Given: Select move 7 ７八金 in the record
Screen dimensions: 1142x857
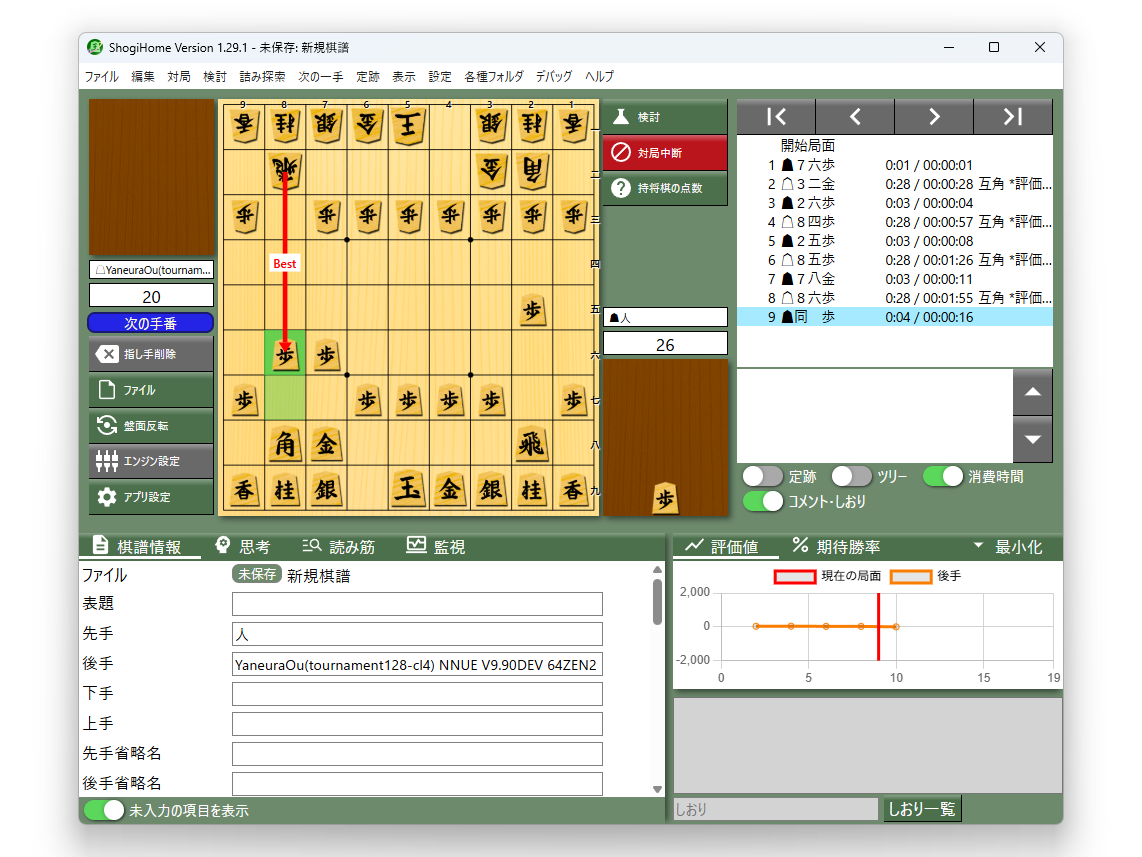Looking at the screenshot, I should (894, 278).
